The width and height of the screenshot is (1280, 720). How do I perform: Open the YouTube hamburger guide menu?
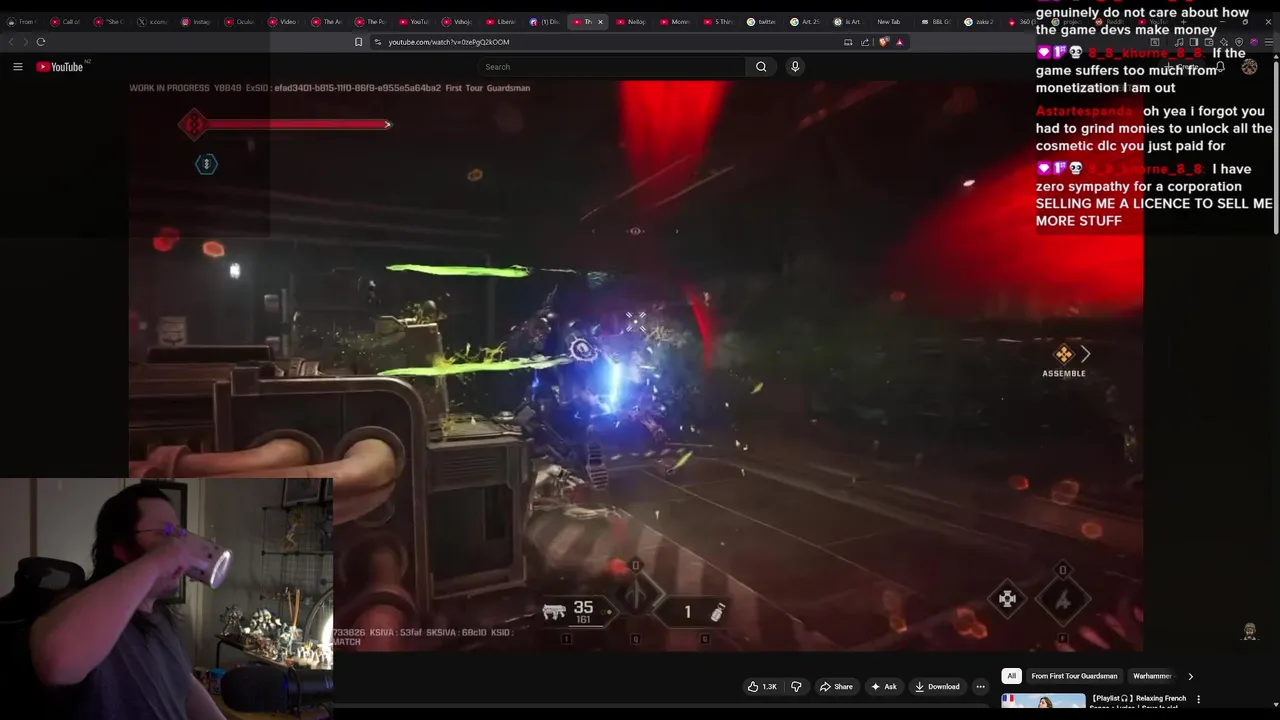point(17,67)
